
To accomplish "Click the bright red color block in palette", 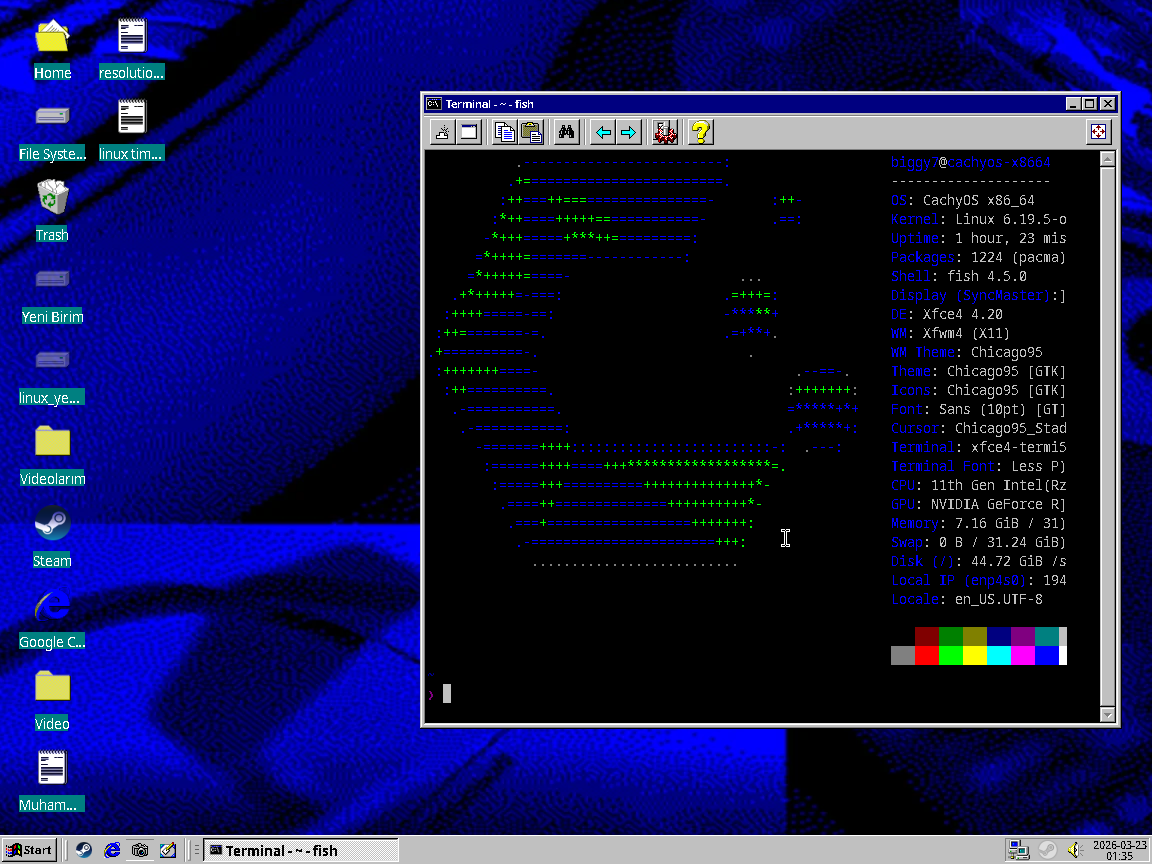I will coord(926,655).
